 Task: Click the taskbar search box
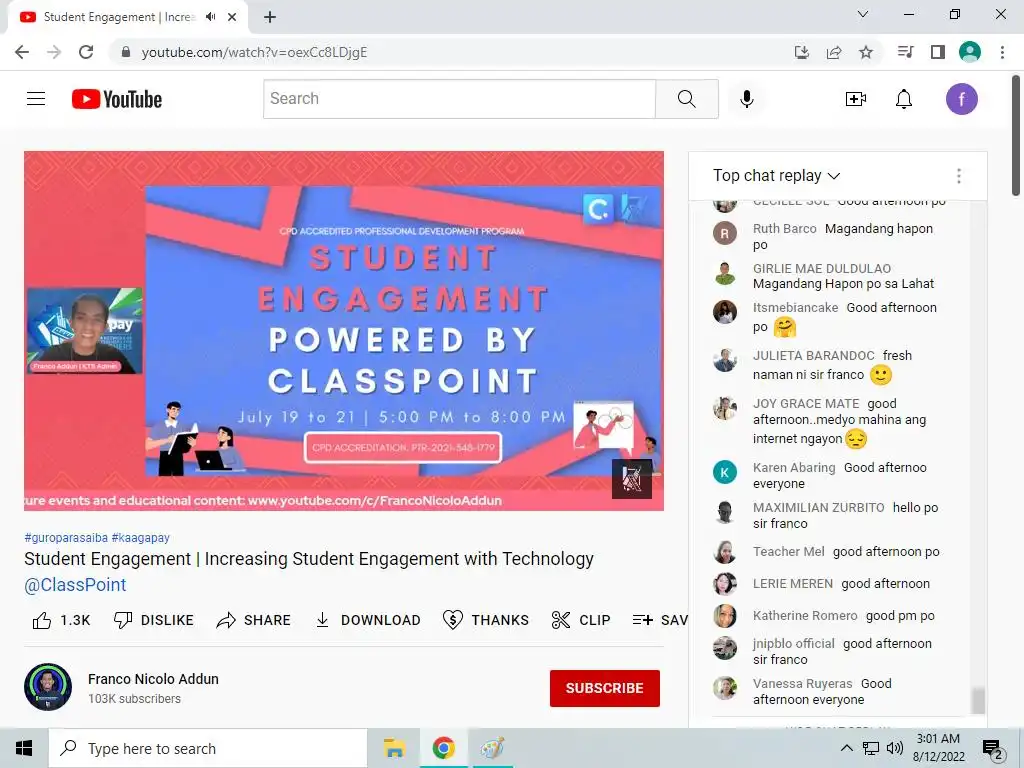tap(208, 748)
